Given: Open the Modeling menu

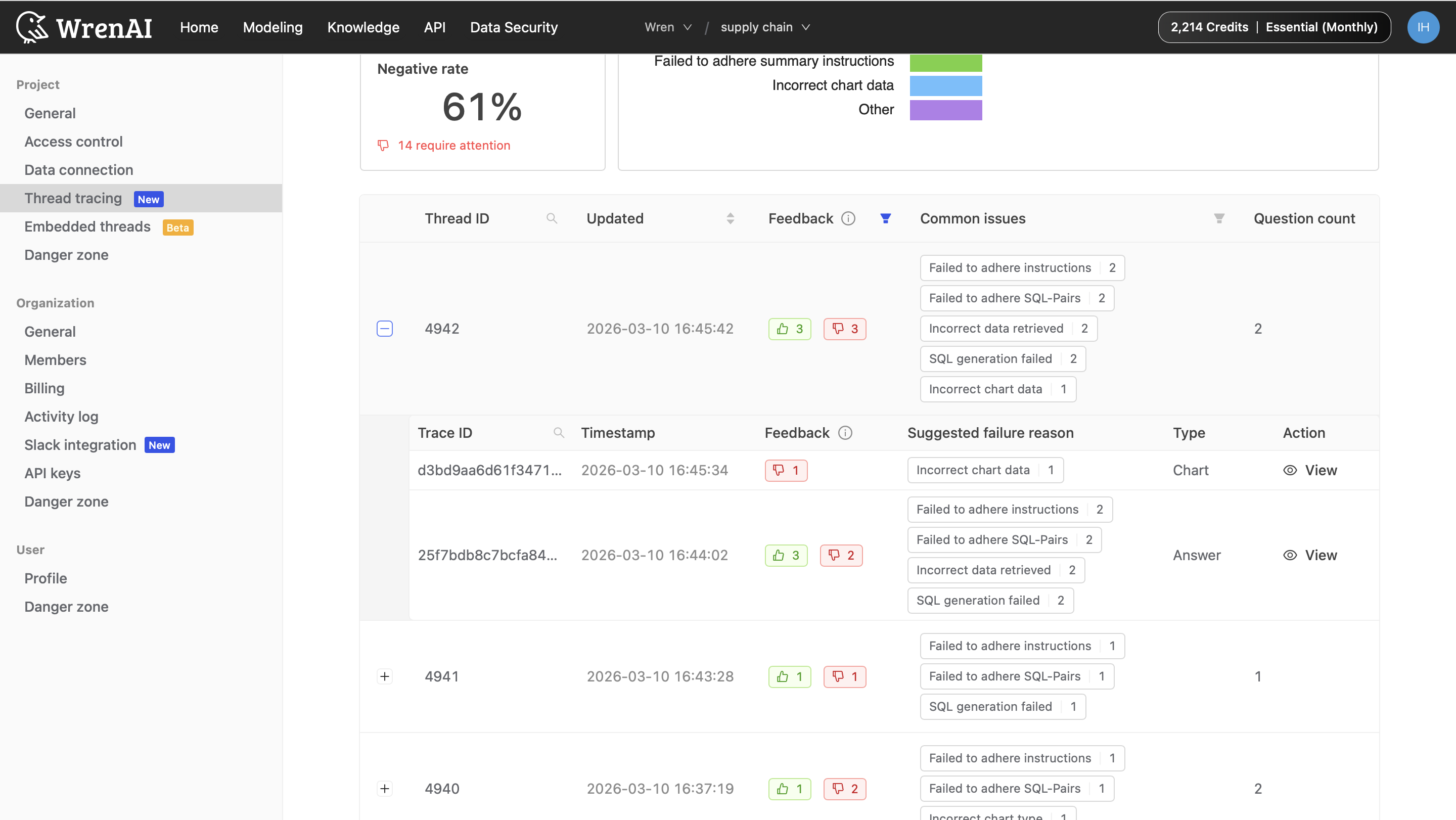Looking at the screenshot, I should pyautogui.click(x=272, y=27).
